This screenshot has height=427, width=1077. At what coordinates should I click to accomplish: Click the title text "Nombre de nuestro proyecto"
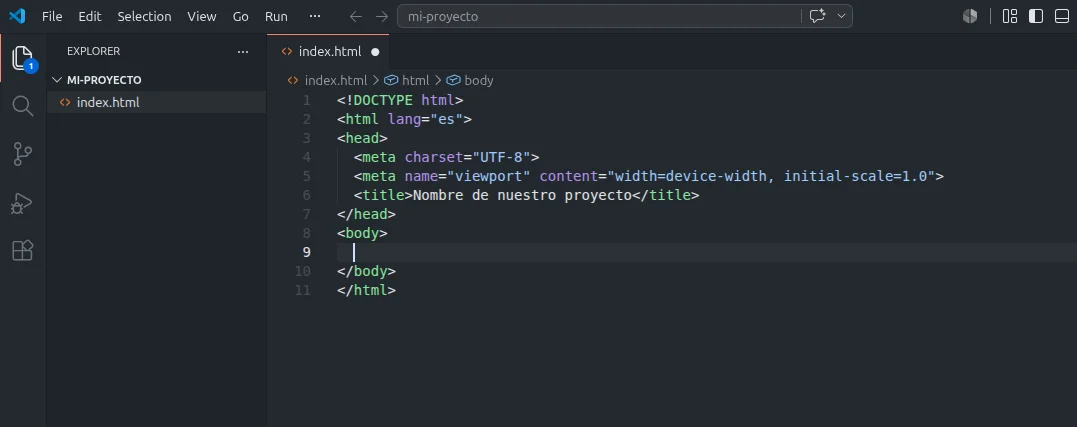pos(522,196)
